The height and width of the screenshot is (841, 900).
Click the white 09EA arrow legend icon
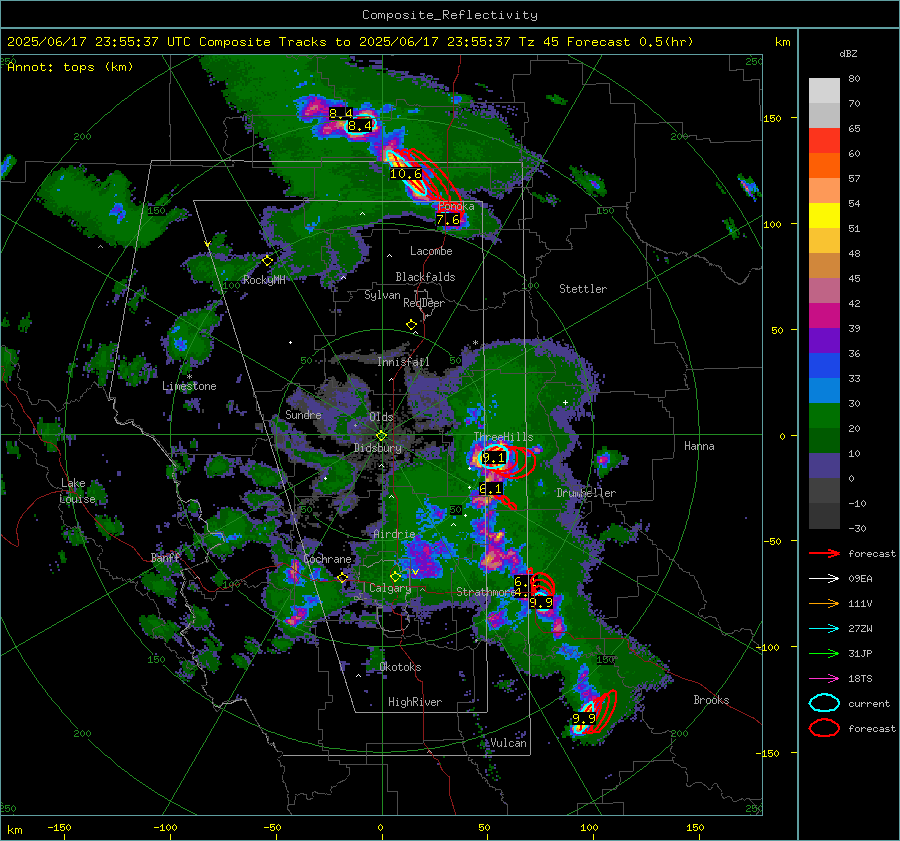click(824, 579)
